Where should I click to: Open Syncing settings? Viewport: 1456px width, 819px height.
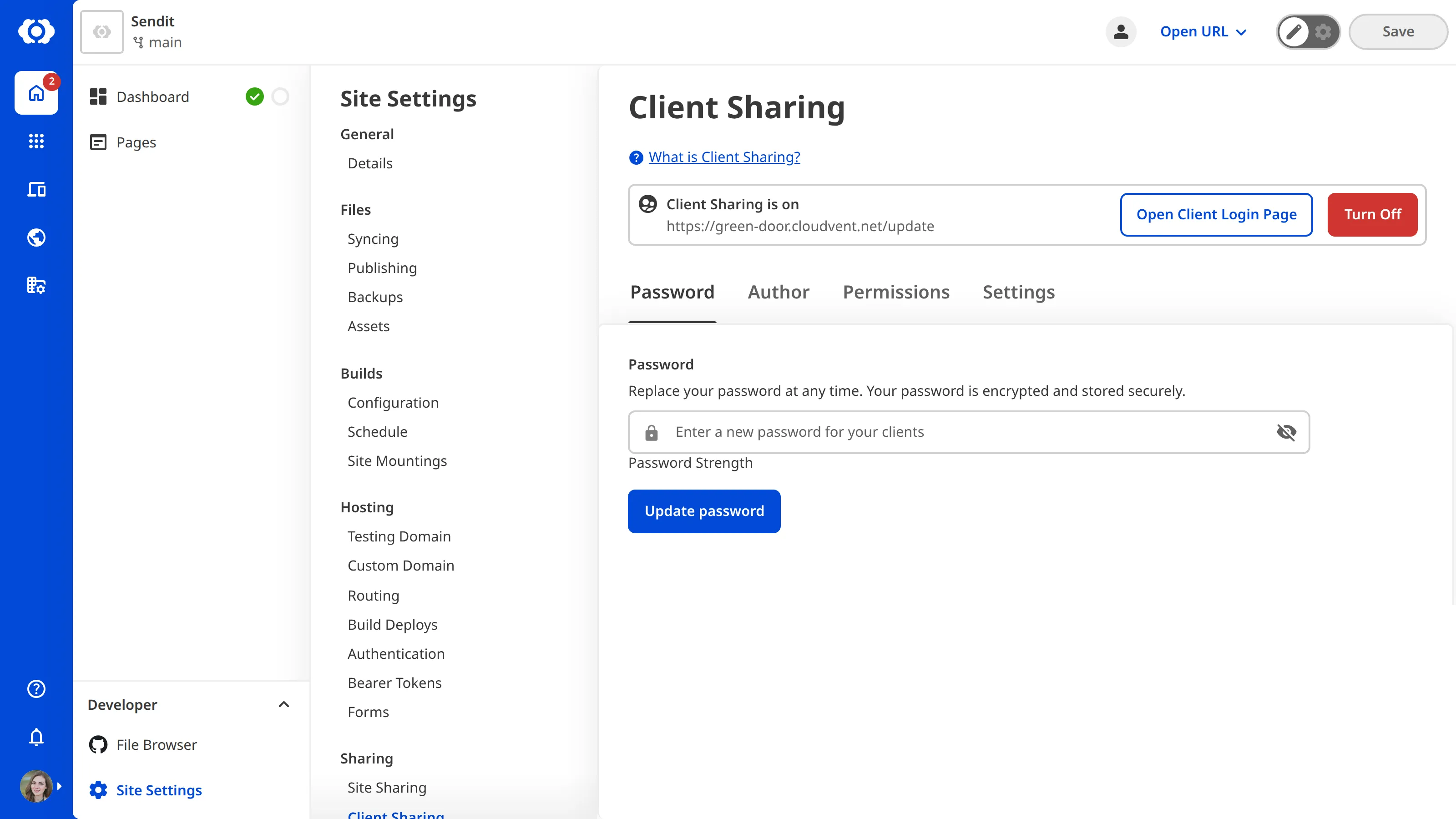coord(373,239)
